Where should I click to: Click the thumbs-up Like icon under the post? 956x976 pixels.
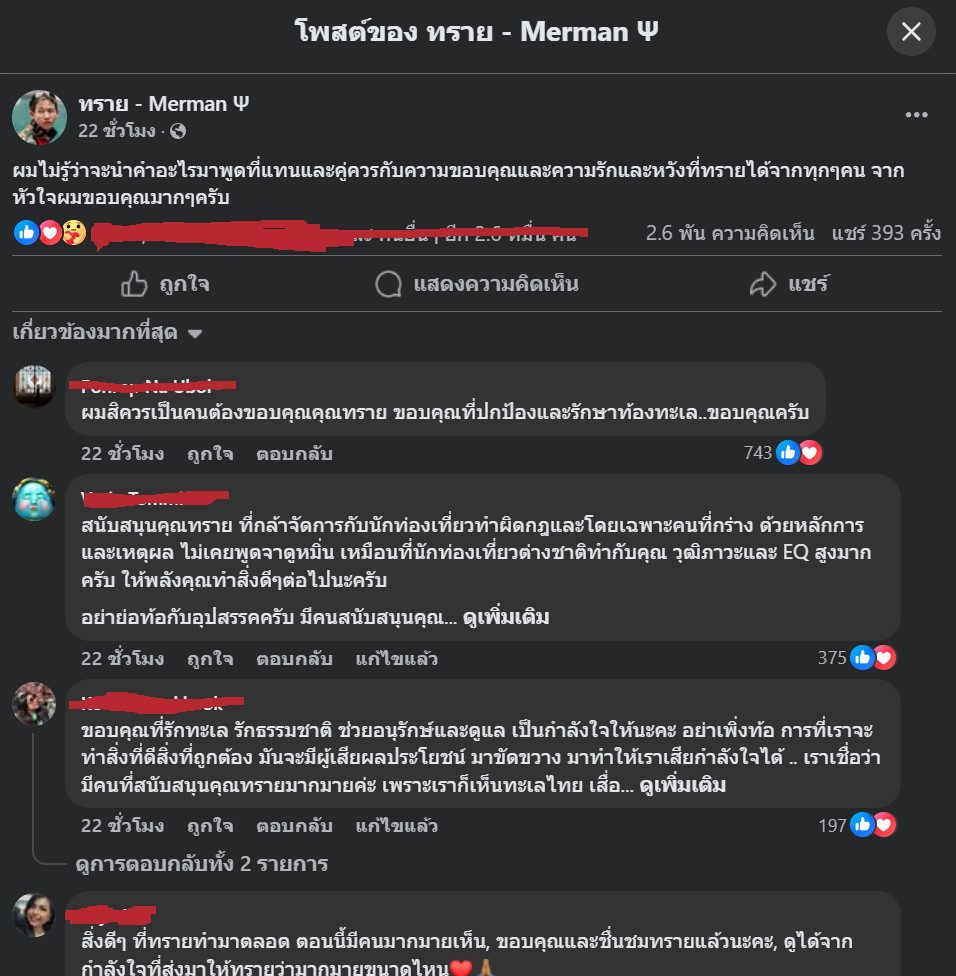(x=134, y=284)
